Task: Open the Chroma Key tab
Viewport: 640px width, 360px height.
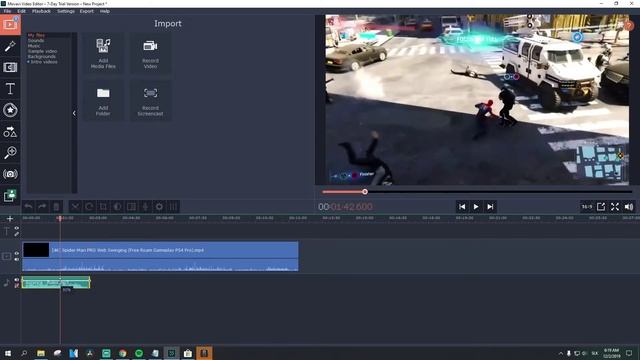Action: pyautogui.click(x=10, y=196)
